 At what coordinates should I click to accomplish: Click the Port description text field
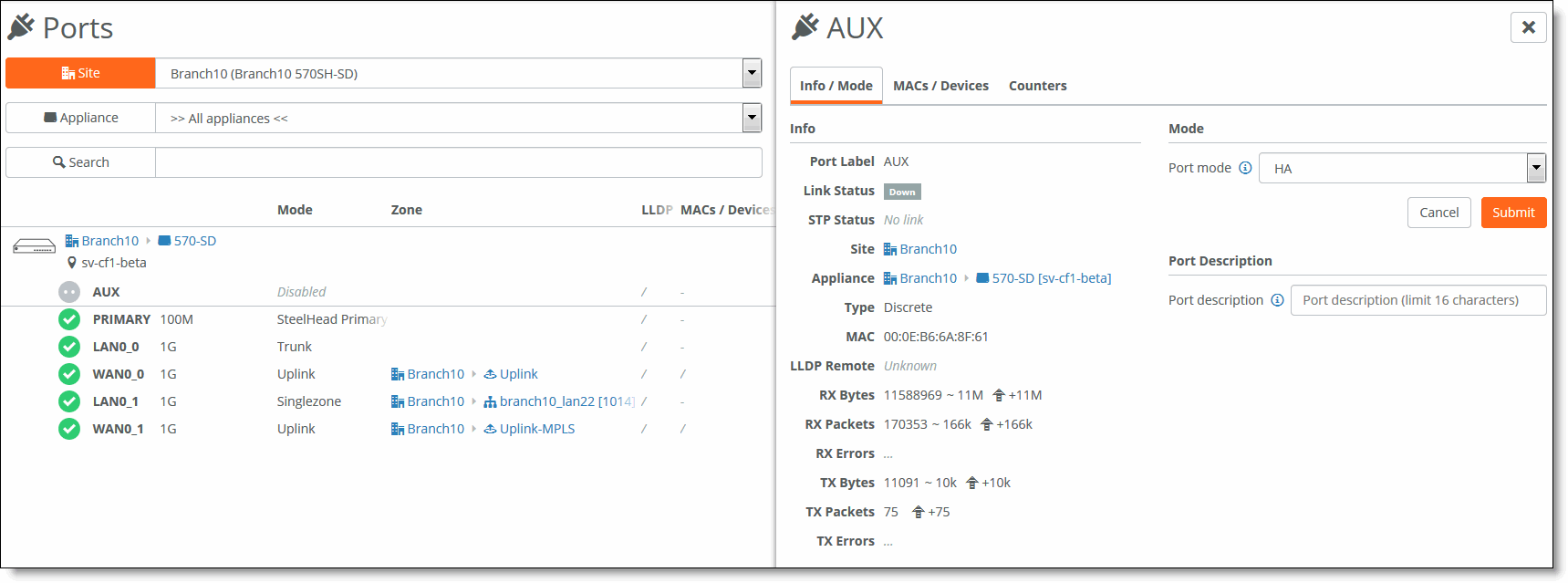coord(1417,300)
